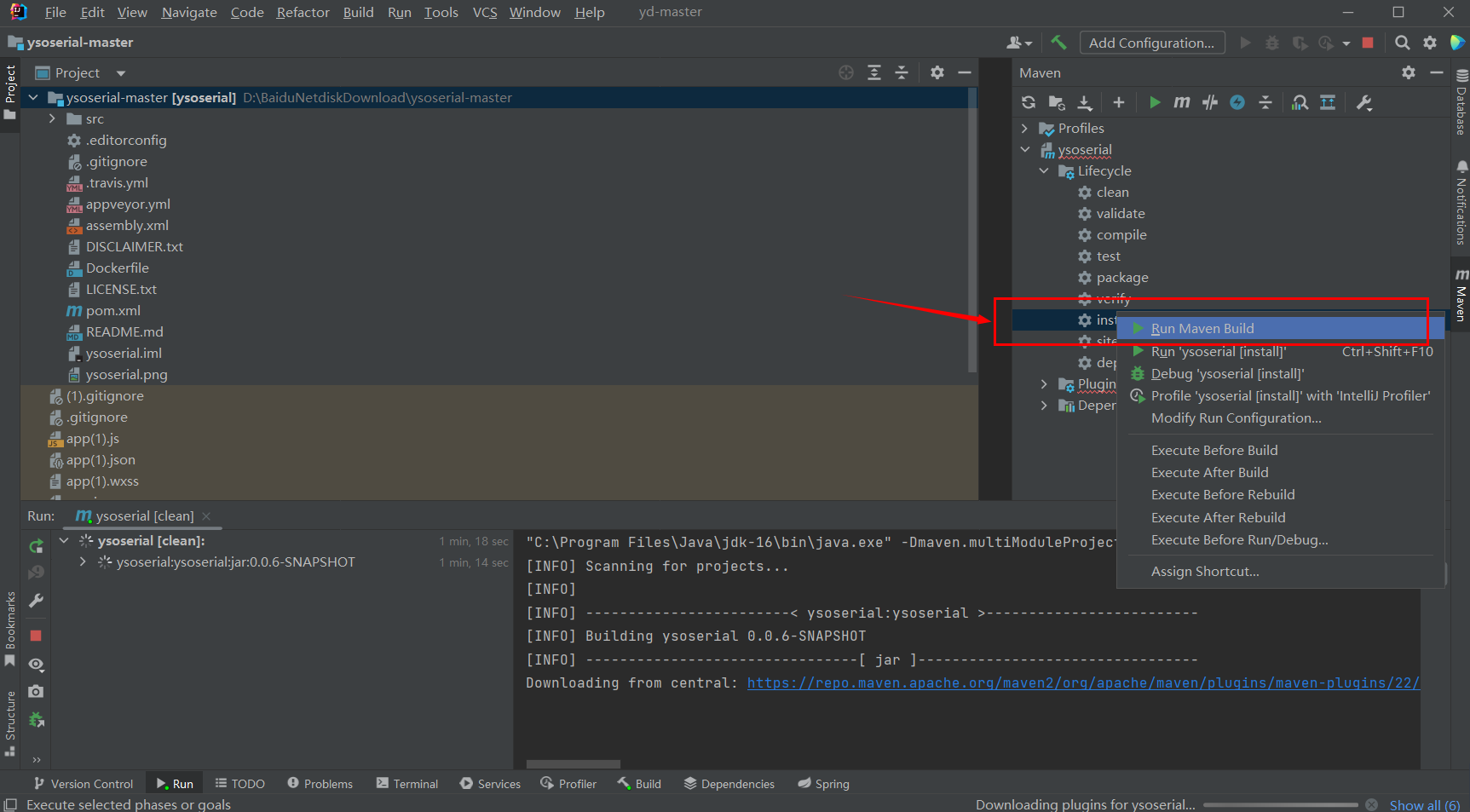1470x812 pixels.
Task: Open the Notifications side tool button
Action: click(x=1461, y=203)
